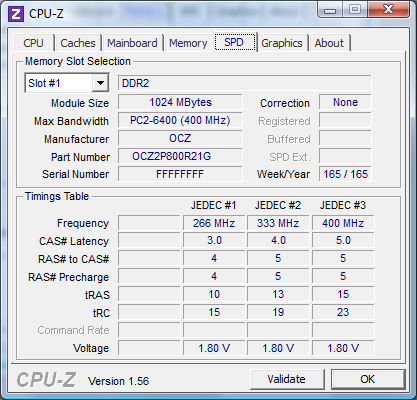This screenshot has width=417, height=400.
Task: Click the 400 MHz frequency cell
Action: coord(343,223)
